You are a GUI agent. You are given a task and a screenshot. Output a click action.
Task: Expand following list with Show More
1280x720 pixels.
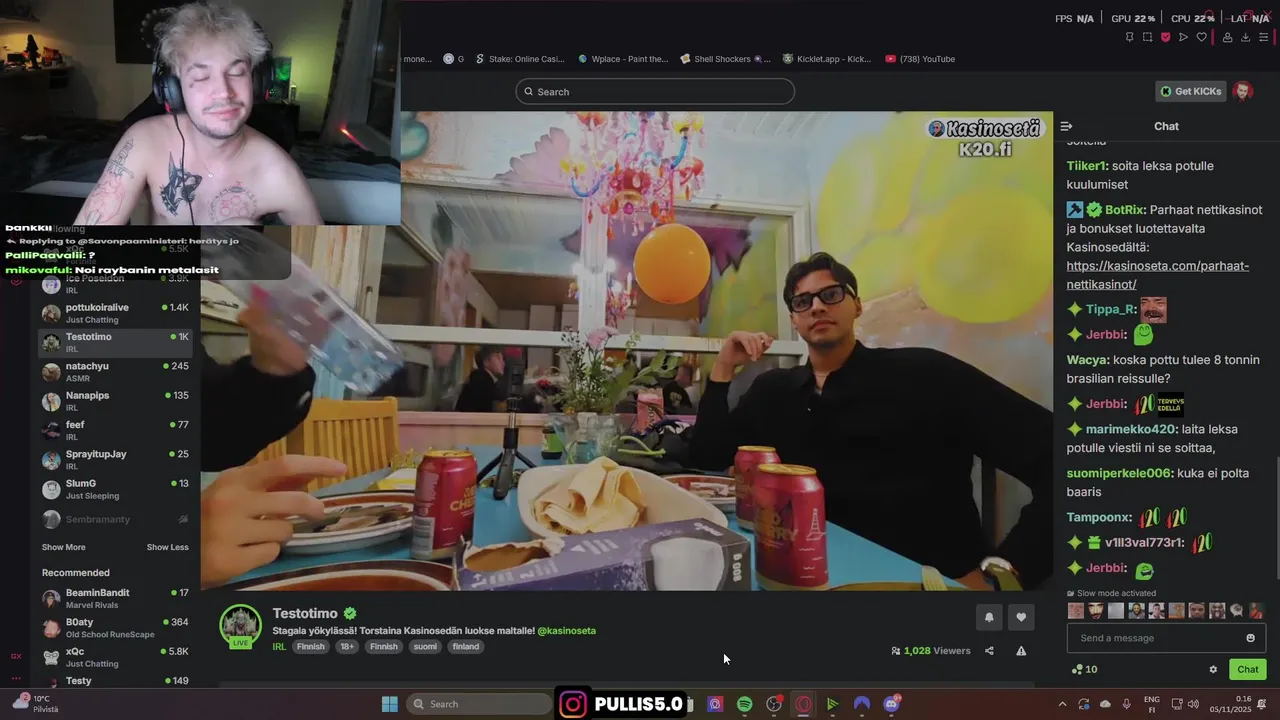[63, 547]
